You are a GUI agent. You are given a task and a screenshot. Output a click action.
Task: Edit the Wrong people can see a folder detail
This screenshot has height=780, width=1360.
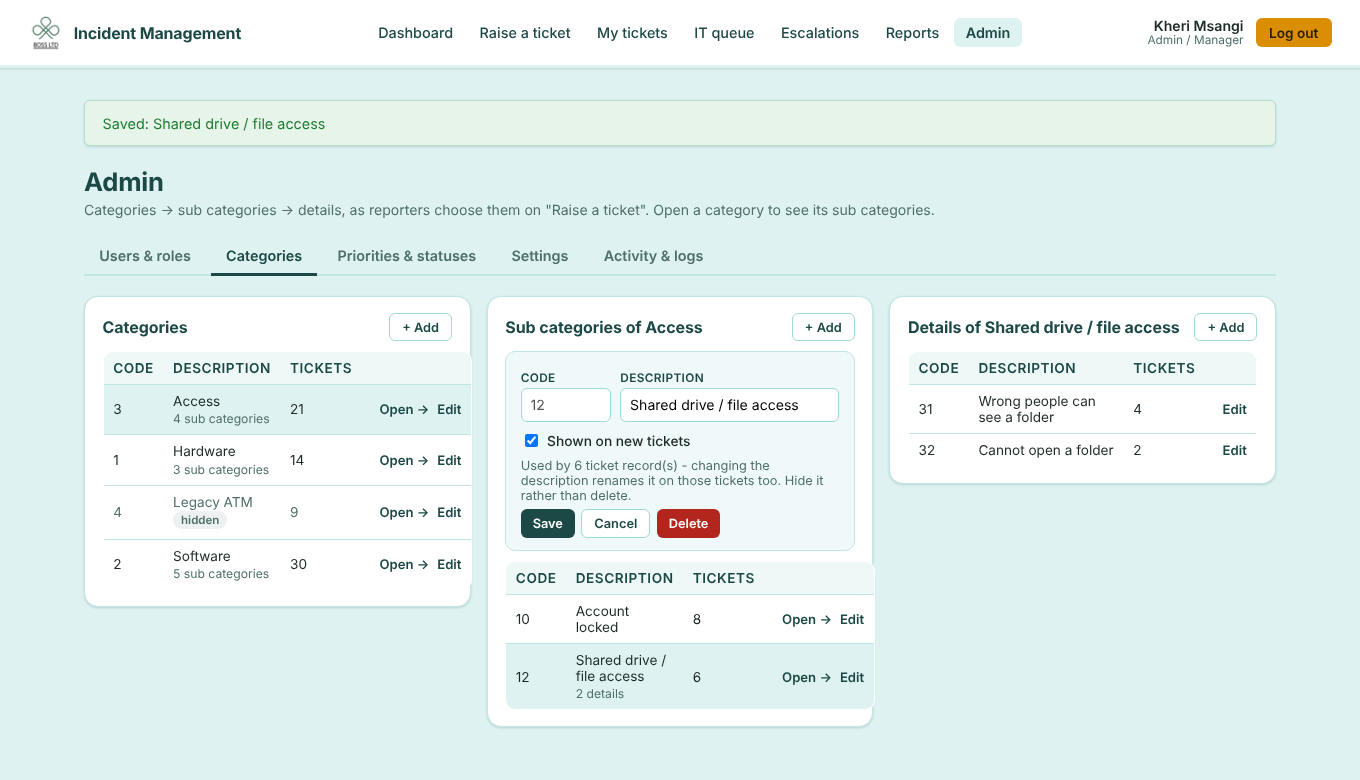pos(1235,409)
